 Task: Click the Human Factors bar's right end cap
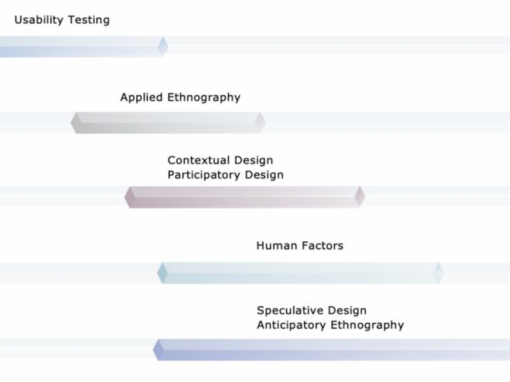click(x=439, y=273)
